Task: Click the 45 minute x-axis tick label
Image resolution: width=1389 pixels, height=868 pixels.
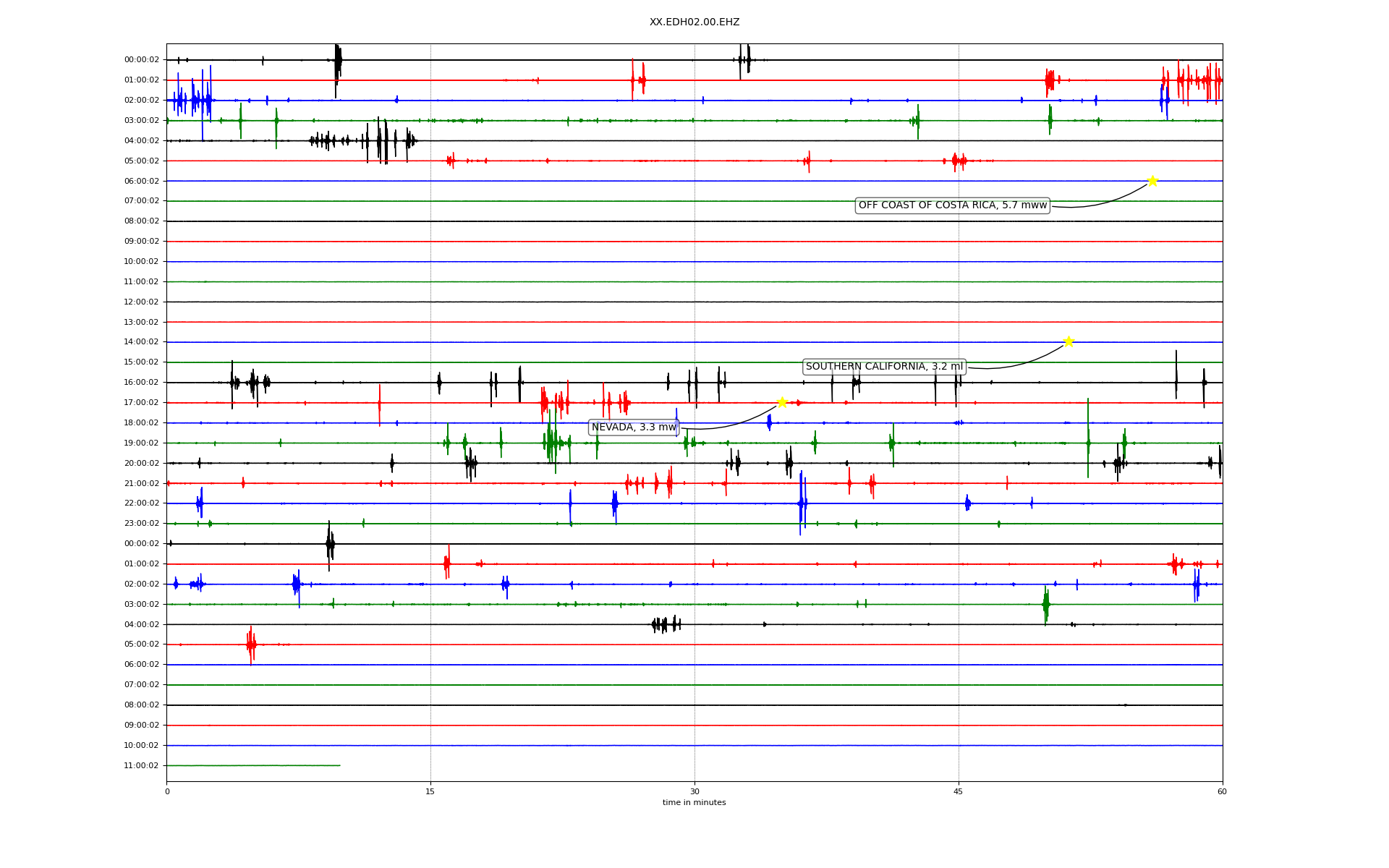Action: (959, 791)
